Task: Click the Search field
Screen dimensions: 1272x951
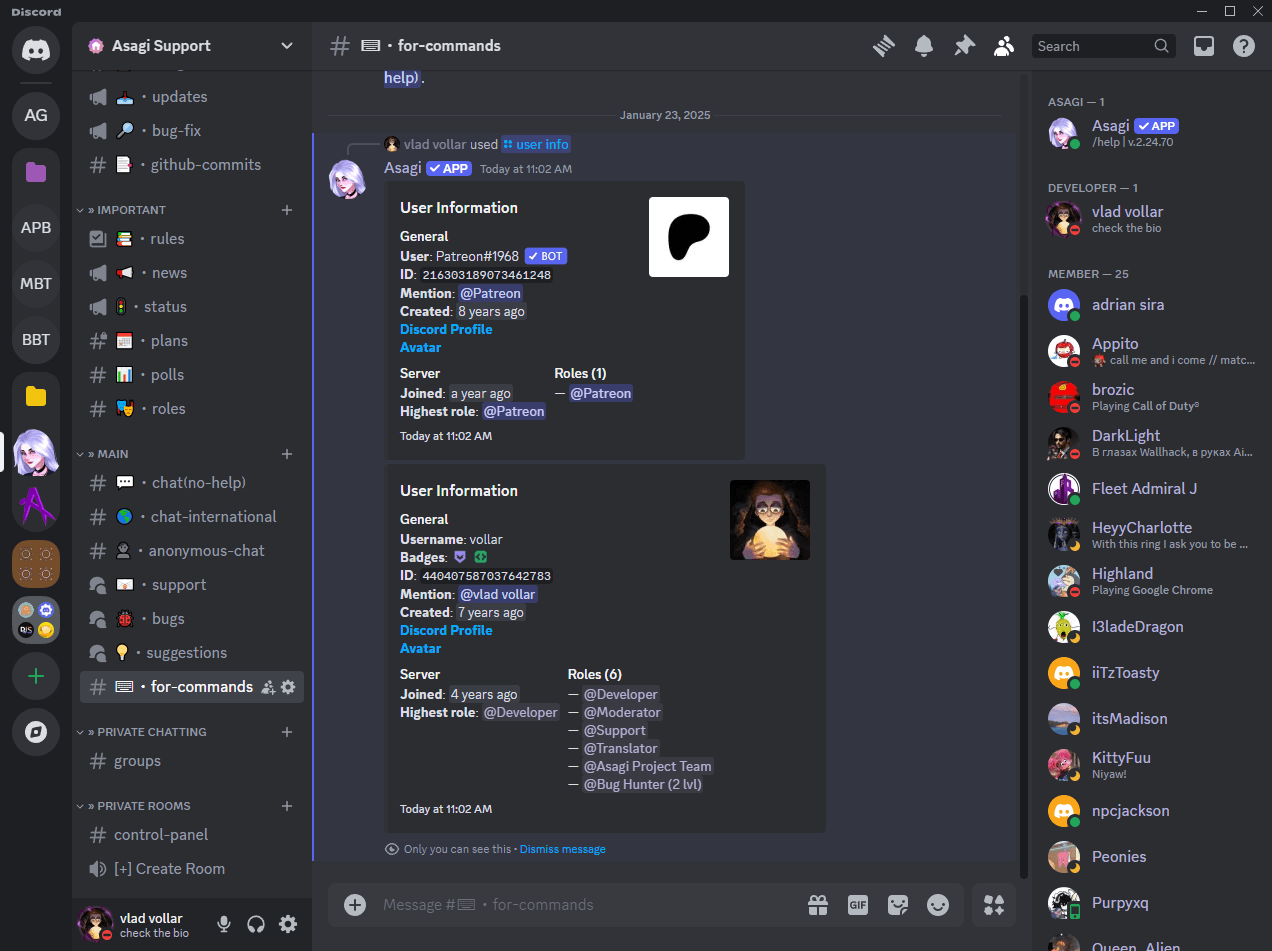Action: point(1103,46)
